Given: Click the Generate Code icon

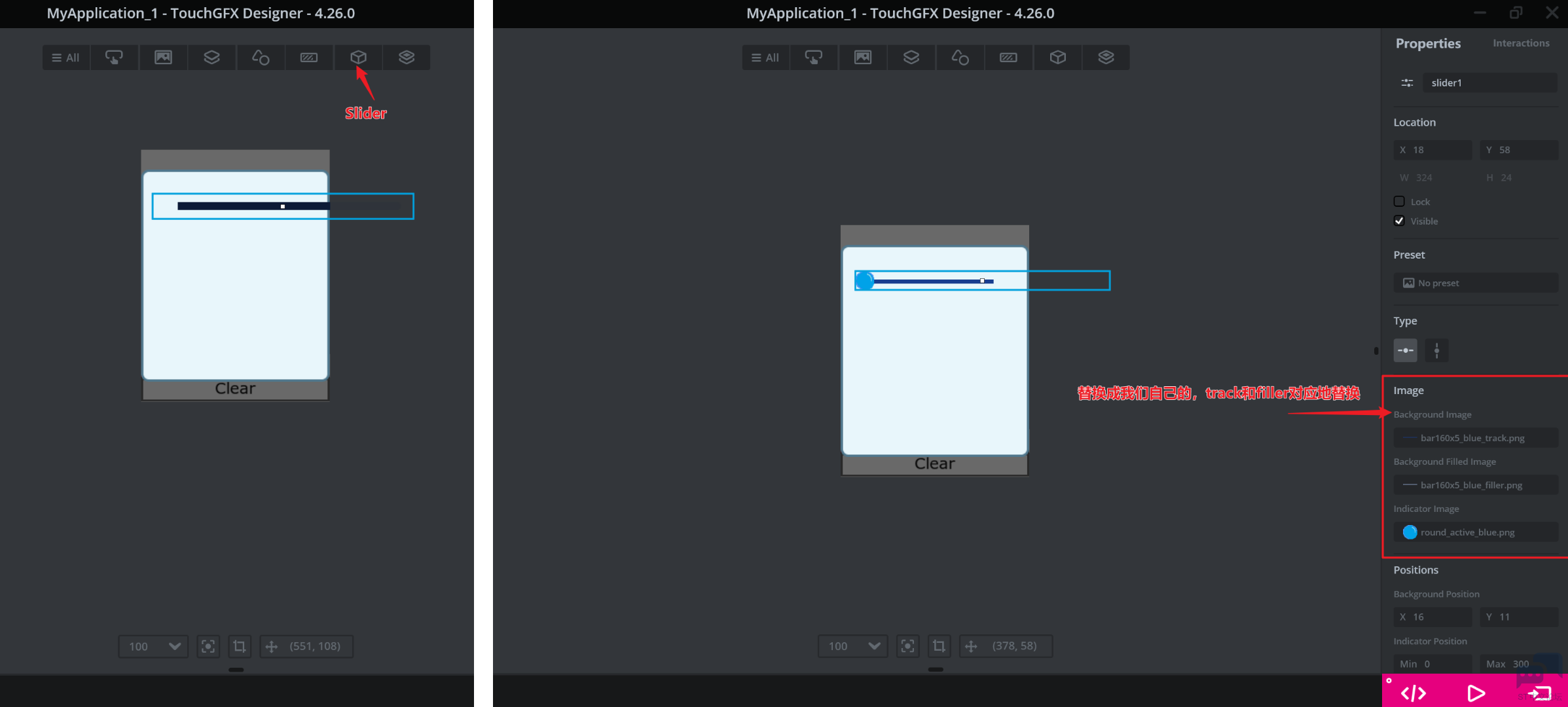Looking at the screenshot, I should 1413,693.
